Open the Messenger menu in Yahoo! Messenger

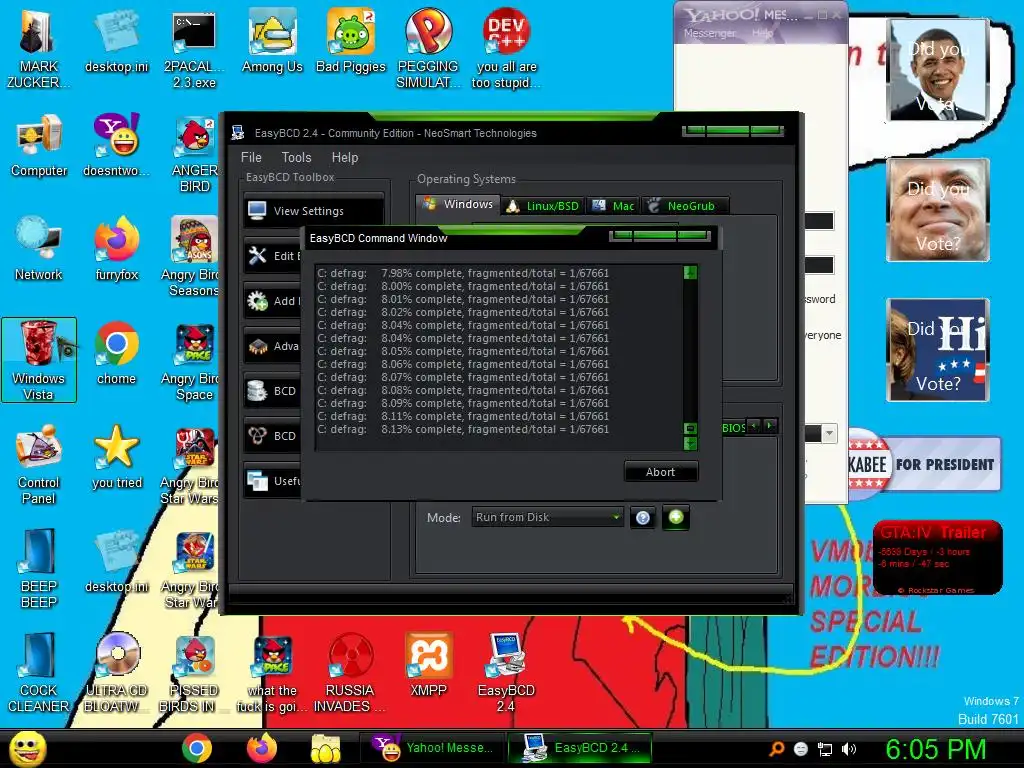709,33
